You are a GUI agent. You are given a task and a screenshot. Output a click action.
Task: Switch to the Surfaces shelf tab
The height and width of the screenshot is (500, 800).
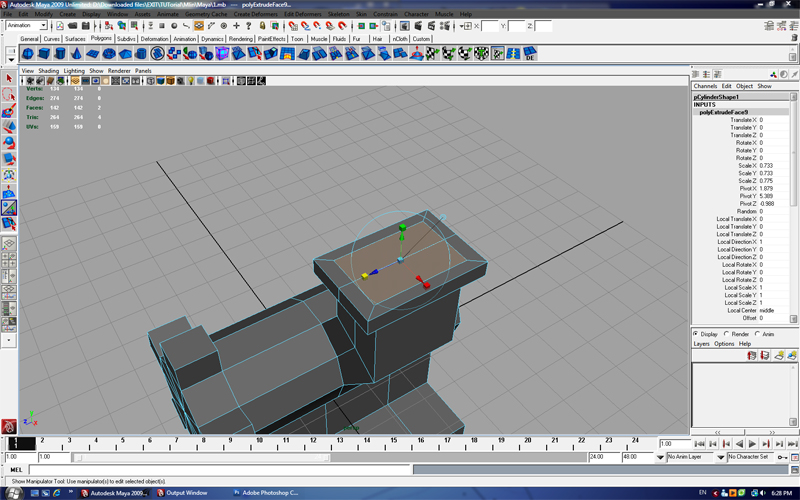[73, 39]
